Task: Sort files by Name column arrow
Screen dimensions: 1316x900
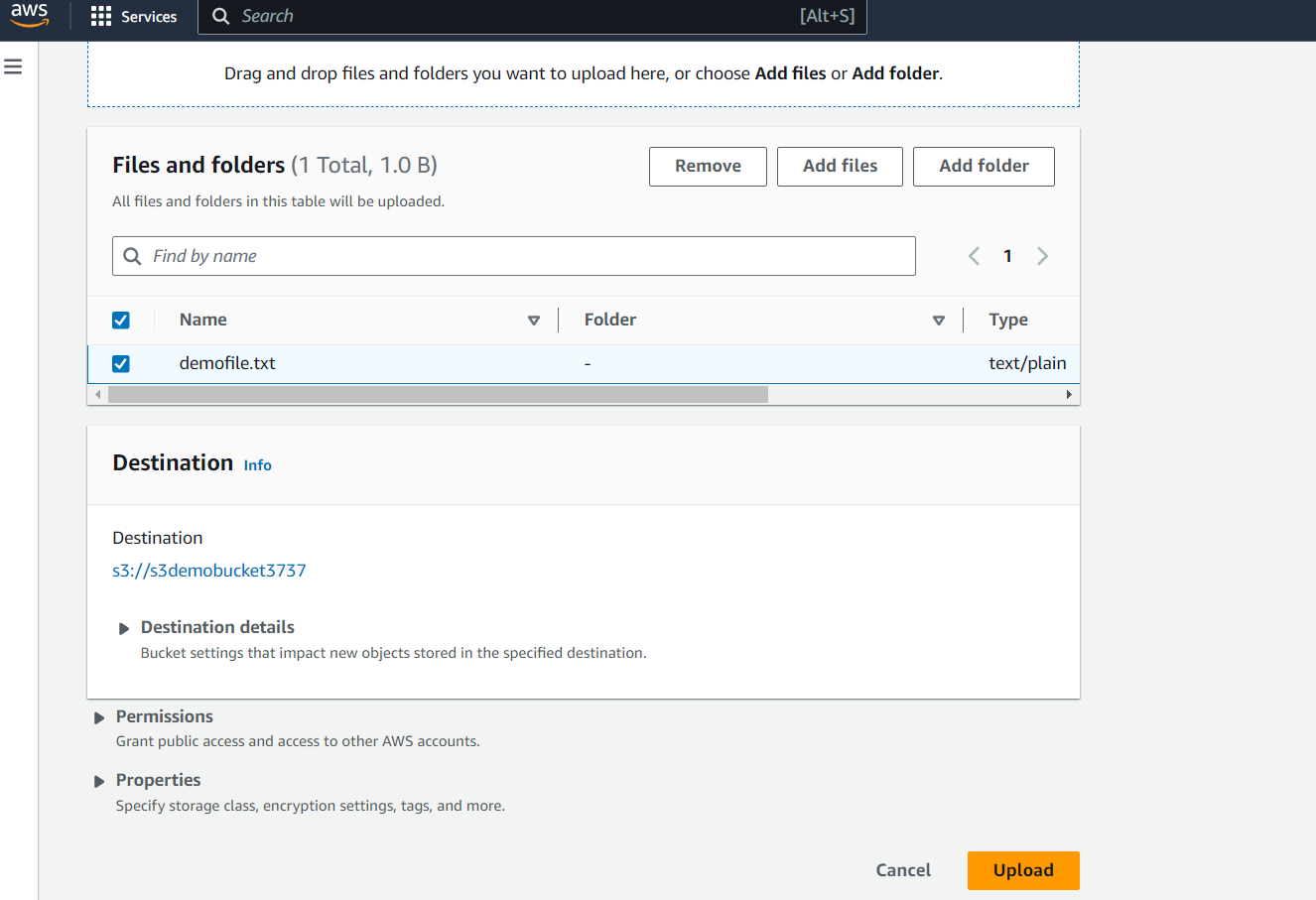Action: pyautogui.click(x=534, y=321)
